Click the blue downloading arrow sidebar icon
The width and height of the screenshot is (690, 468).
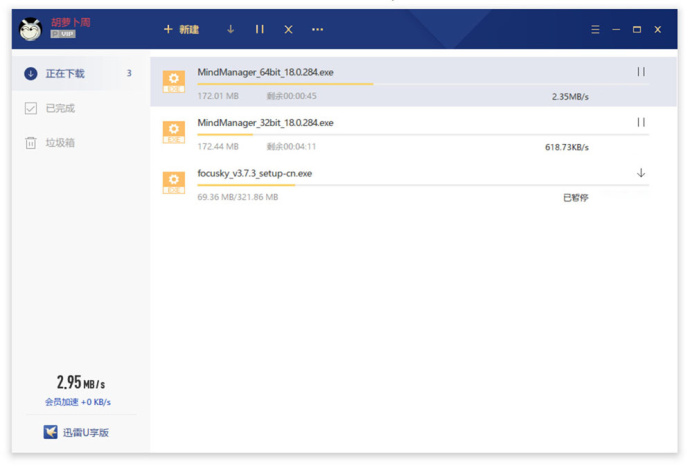tap(31, 73)
